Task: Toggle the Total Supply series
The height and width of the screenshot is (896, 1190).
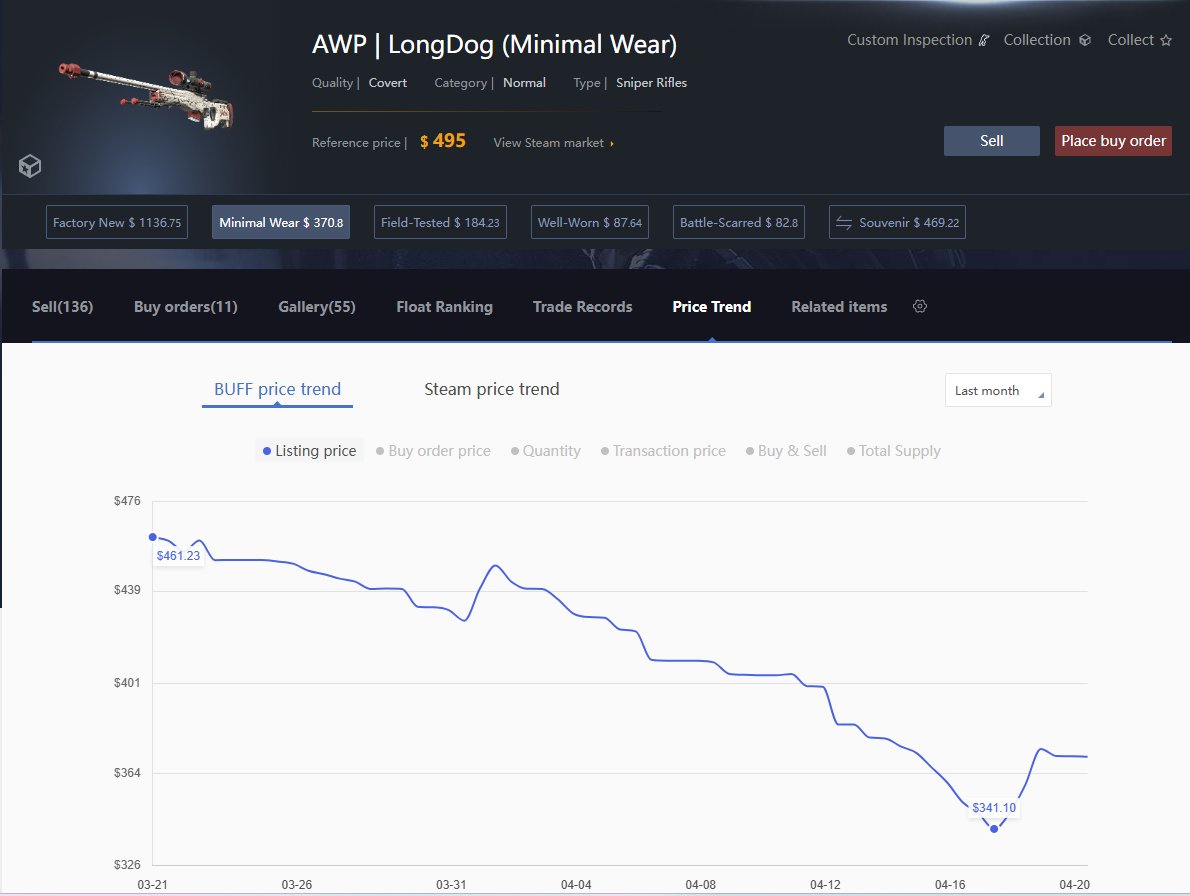Action: (x=894, y=451)
